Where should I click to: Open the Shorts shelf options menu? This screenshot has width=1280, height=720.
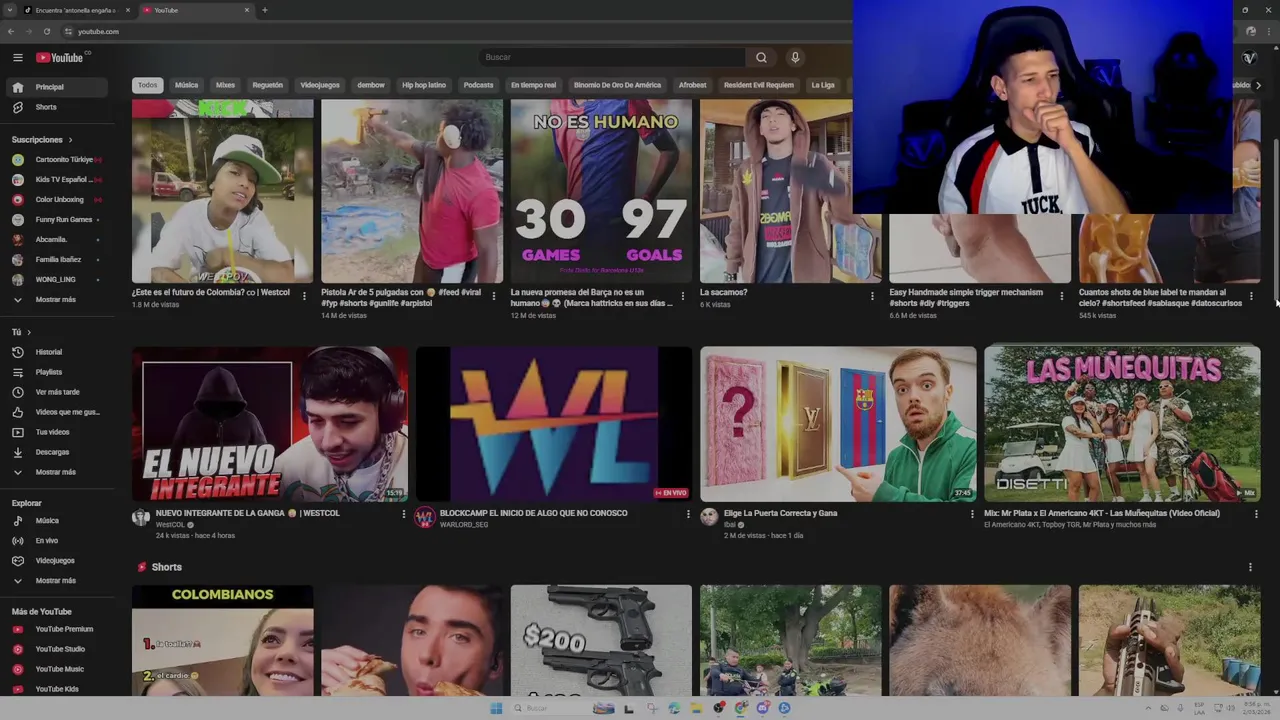click(x=1250, y=567)
